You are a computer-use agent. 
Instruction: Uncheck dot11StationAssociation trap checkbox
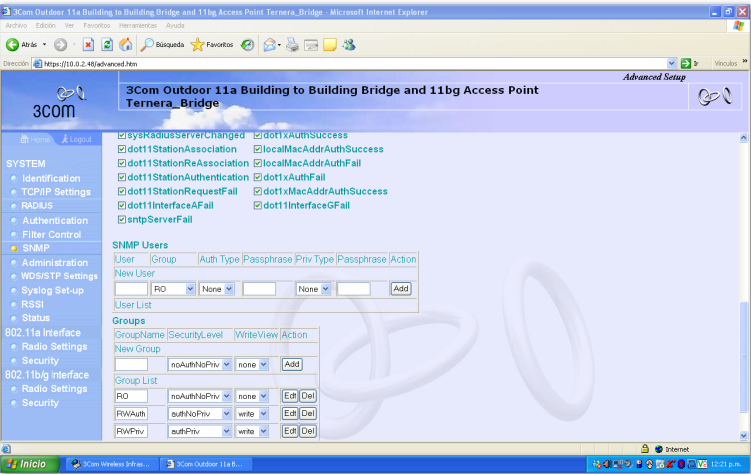tap(123, 149)
